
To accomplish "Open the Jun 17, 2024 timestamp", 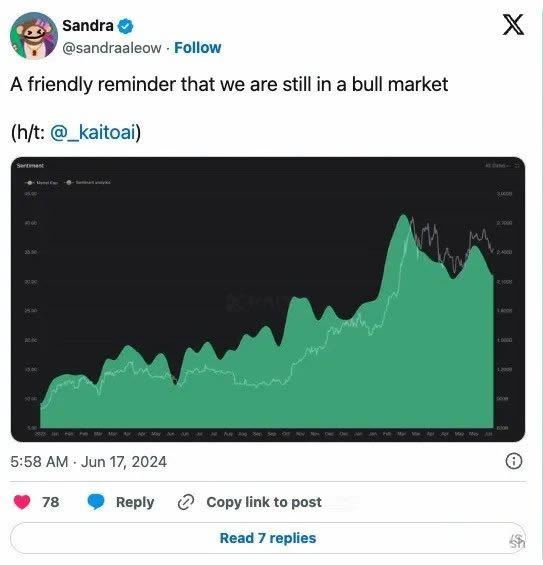I will click(88, 462).
